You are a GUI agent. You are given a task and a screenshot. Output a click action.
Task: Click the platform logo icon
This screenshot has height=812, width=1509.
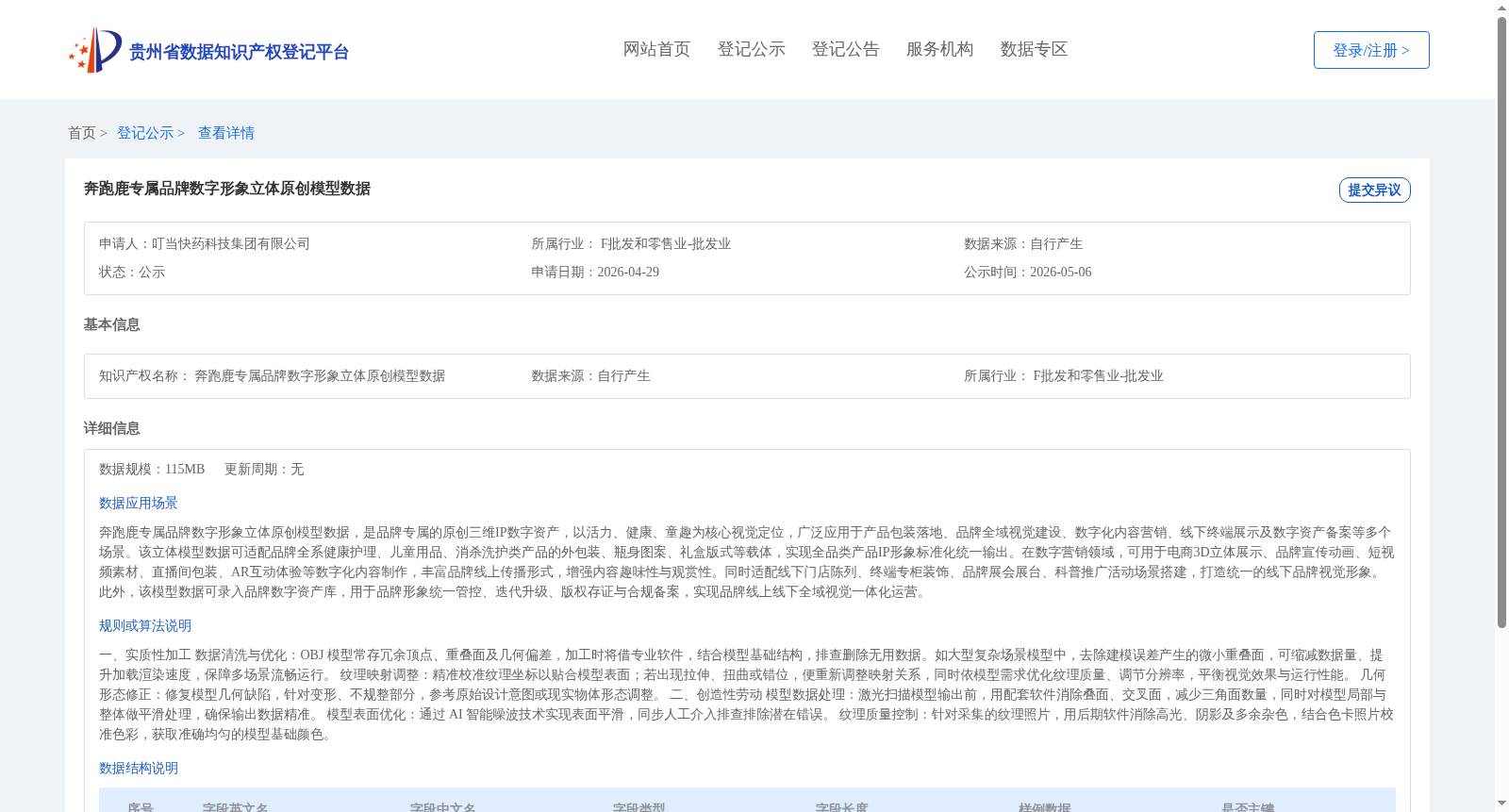point(95,50)
